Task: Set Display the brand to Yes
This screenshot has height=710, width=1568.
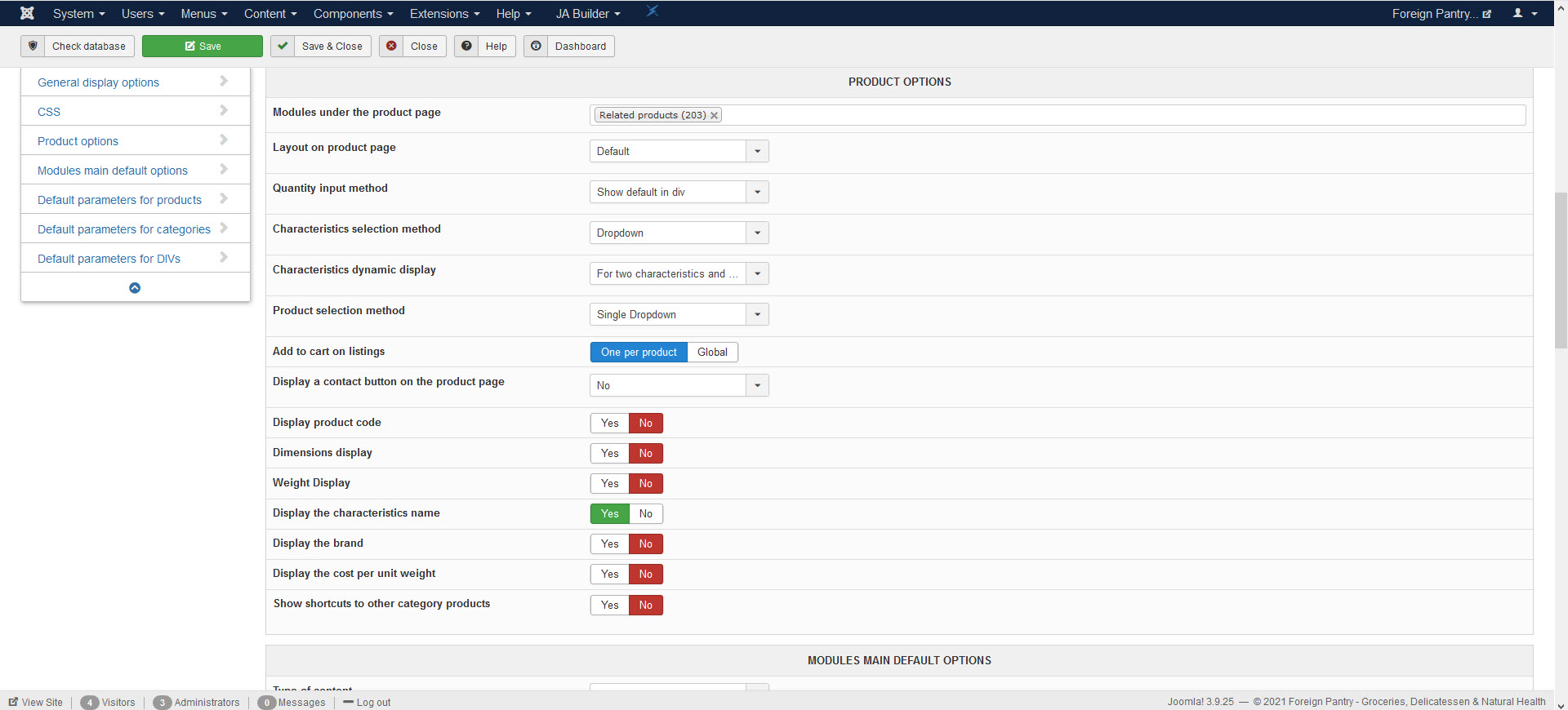Action: pyautogui.click(x=610, y=544)
